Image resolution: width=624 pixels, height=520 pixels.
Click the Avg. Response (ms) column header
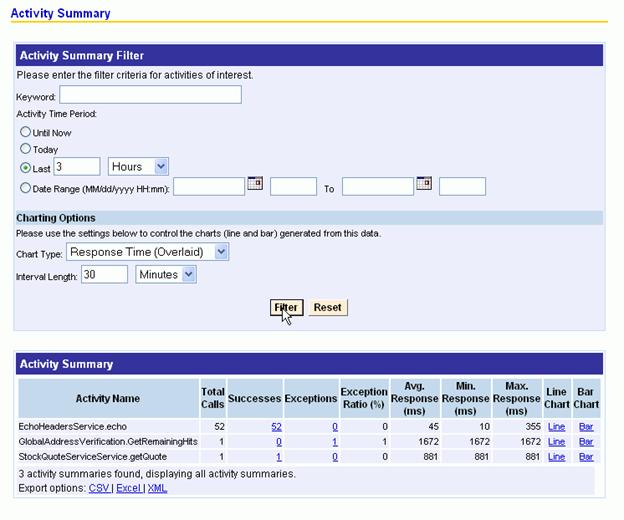pyautogui.click(x=415, y=398)
